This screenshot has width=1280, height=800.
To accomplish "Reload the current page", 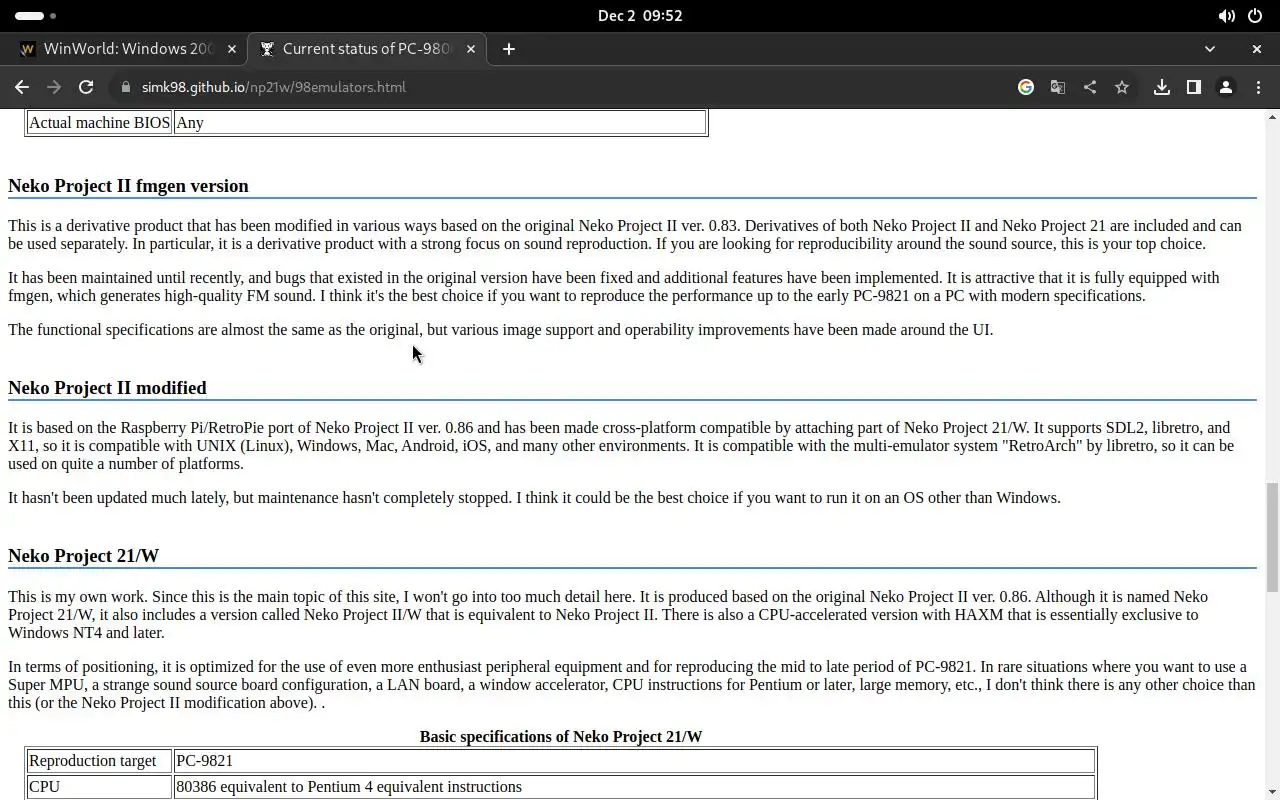I will 86,87.
